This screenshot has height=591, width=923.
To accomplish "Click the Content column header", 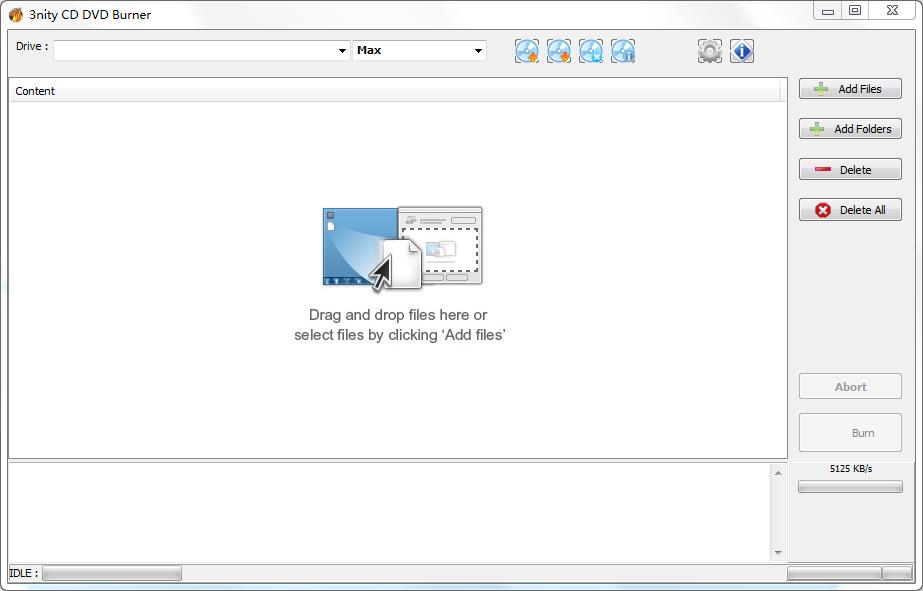I will [x=36, y=91].
